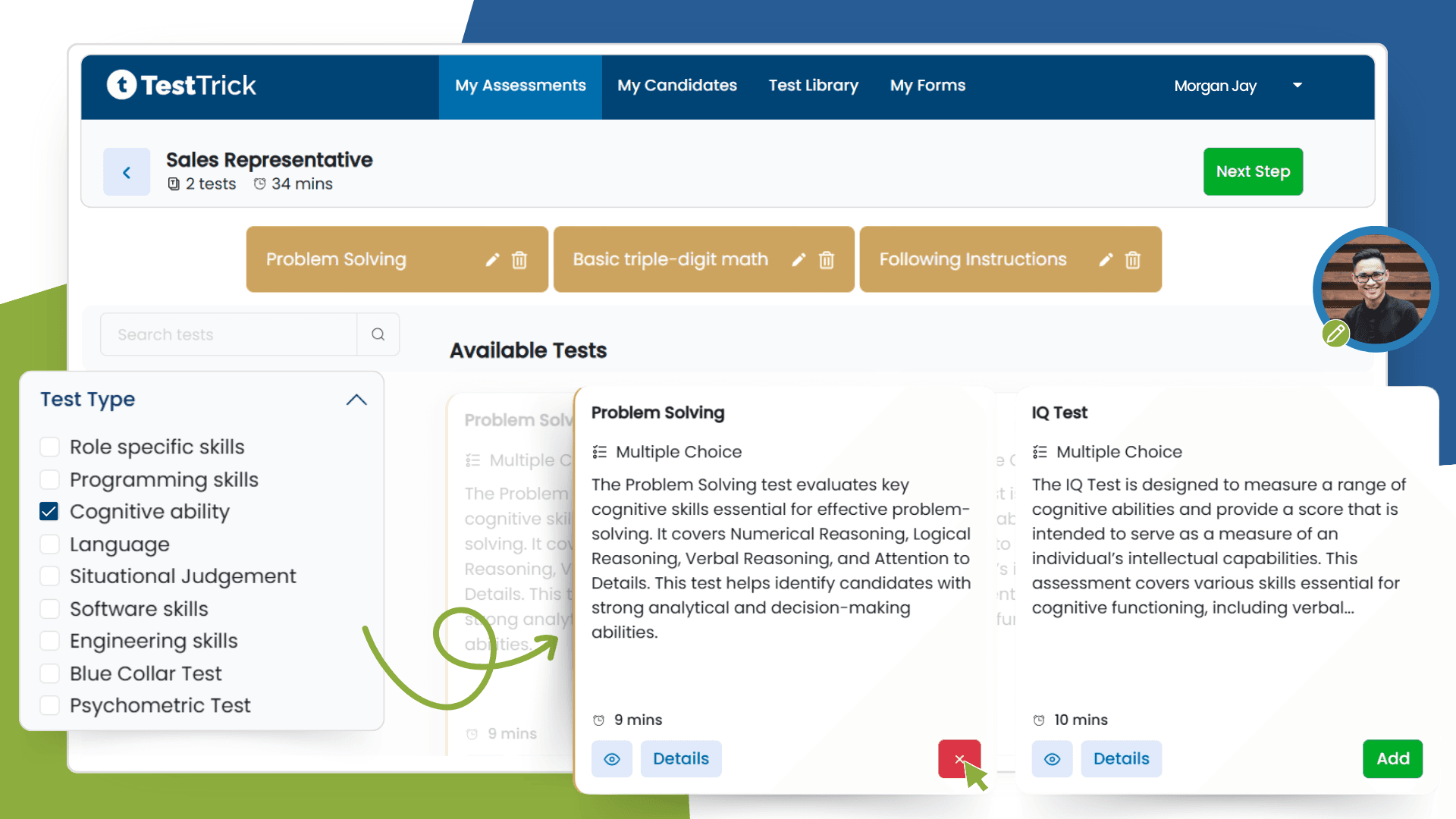
Task: Uncheck the Cognitive ability filter
Action: coord(49,511)
